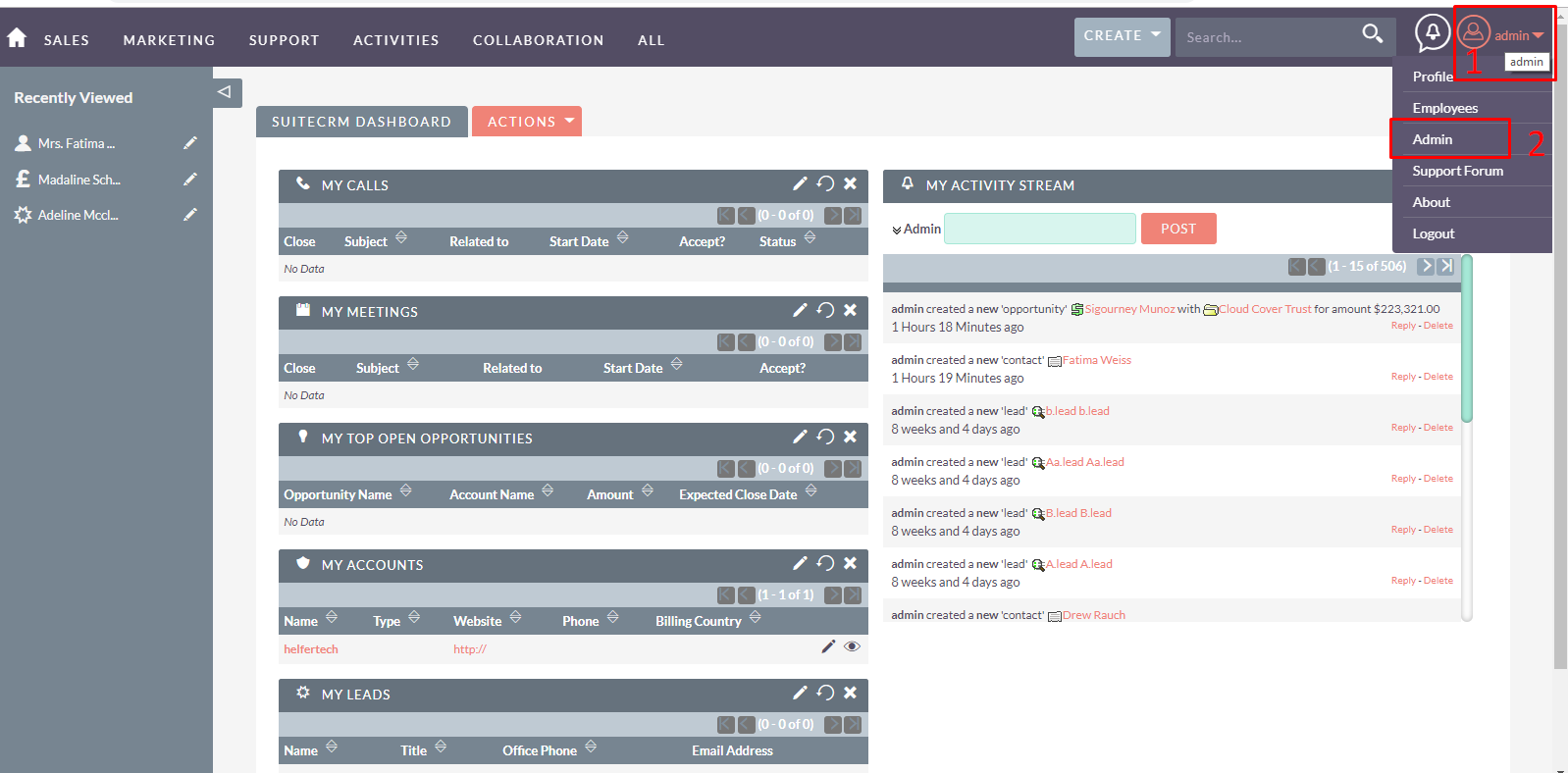Image resolution: width=1568 pixels, height=773 pixels.
Task: Delete the Fatima Weiss stream entry
Action: 1438,377
